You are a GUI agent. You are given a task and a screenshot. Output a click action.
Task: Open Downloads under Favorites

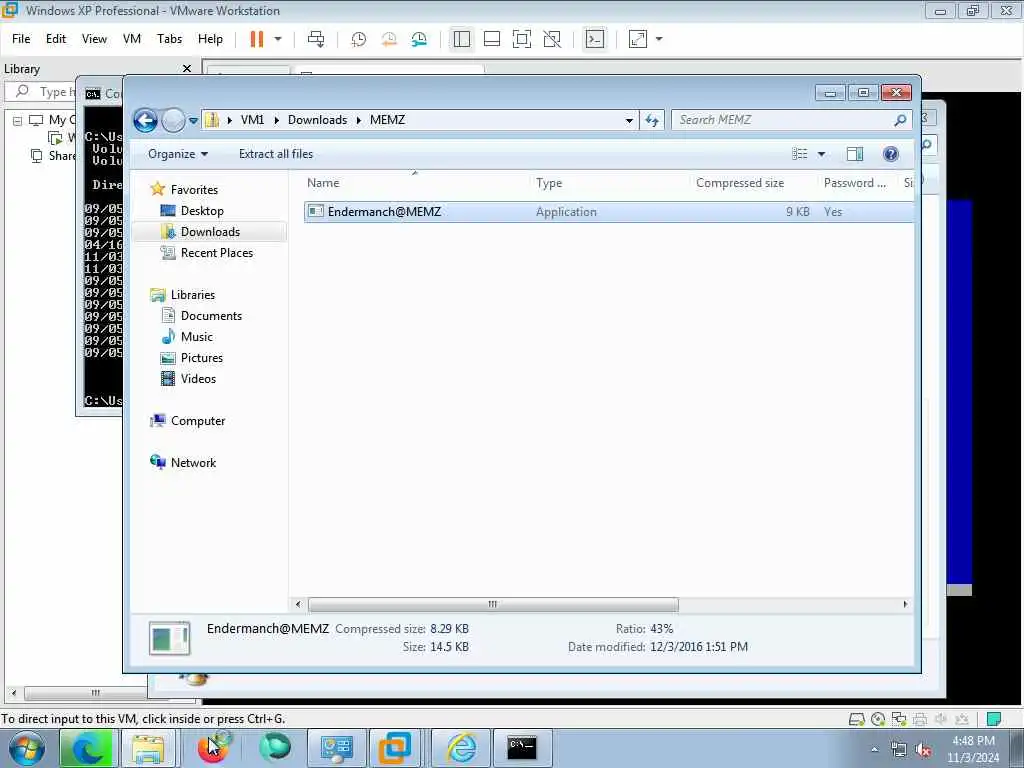210,232
